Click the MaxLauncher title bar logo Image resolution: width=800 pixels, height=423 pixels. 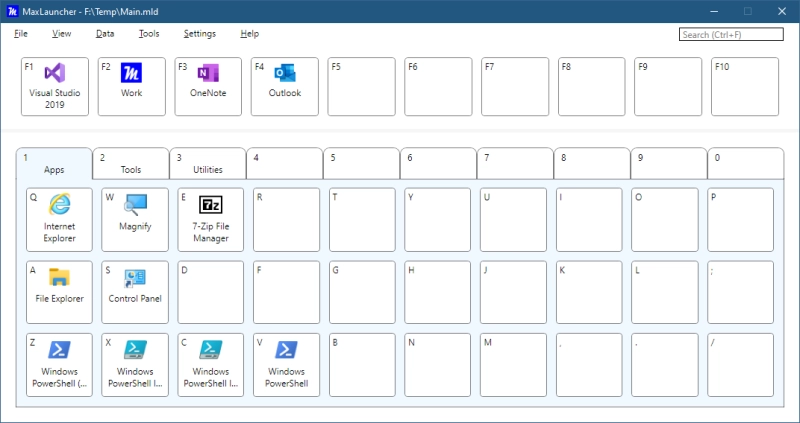click(x=12, y=11)
